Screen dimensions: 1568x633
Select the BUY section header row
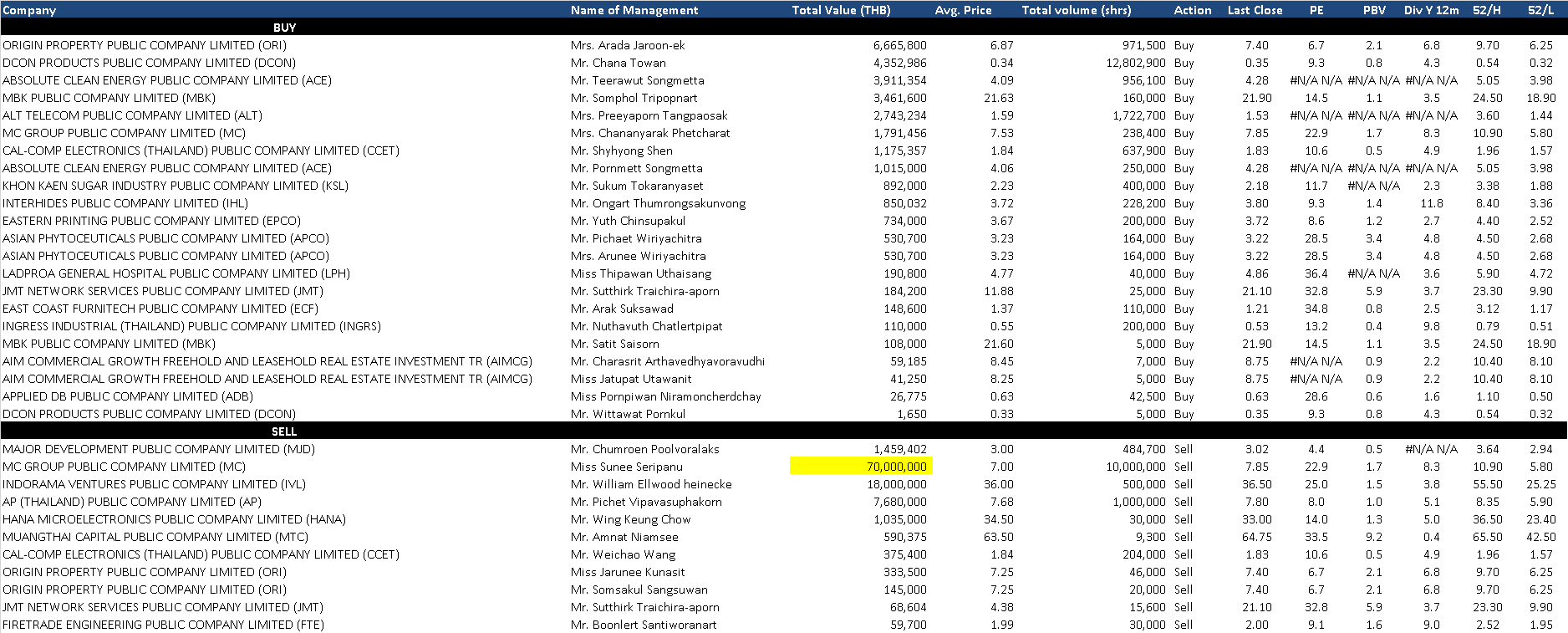tap(783, 28)
